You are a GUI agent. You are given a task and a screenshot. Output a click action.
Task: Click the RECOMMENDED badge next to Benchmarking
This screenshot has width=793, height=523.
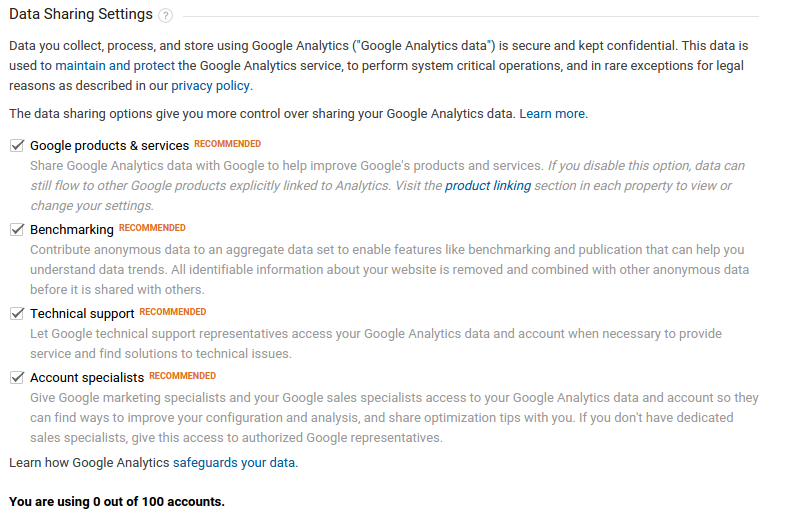(x=152, y=228)
